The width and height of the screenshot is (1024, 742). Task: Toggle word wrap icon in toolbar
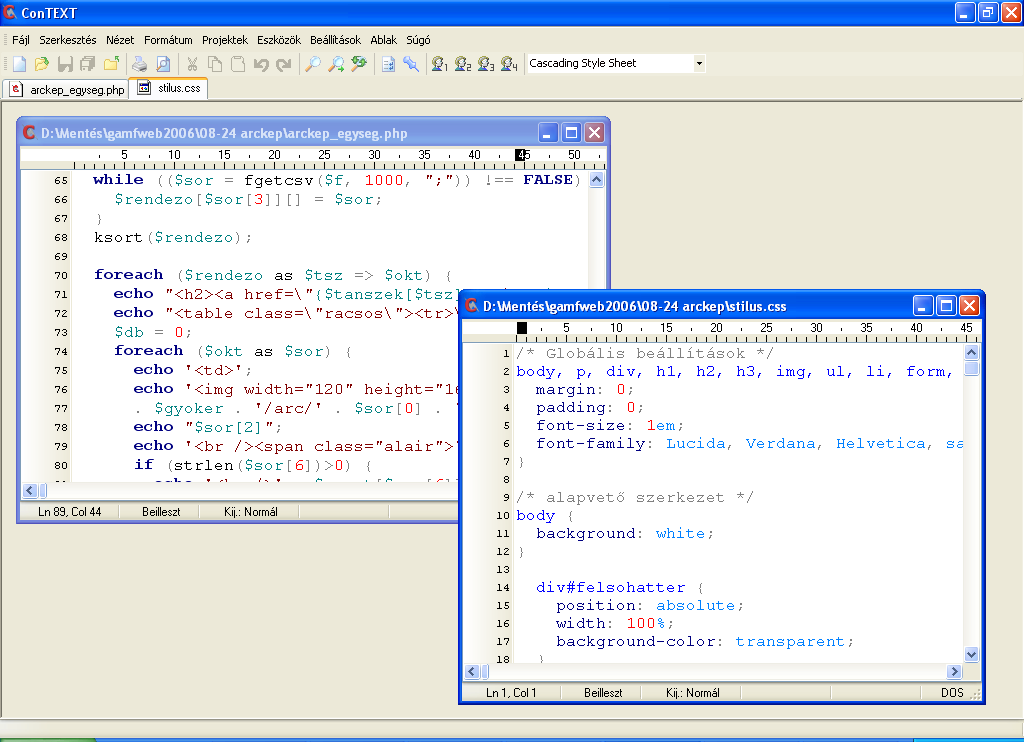point(389,63)
